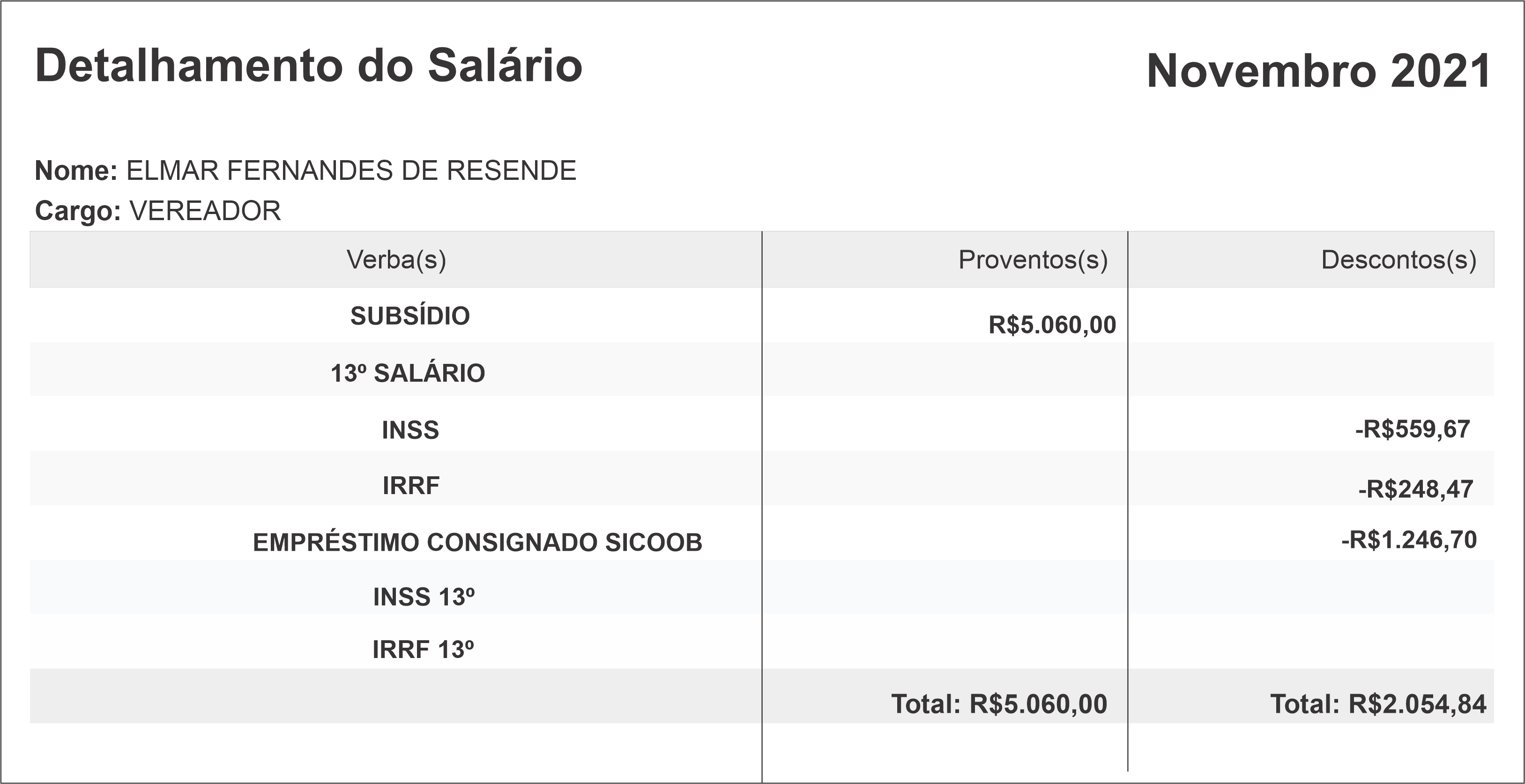The image size is (1525, 784).
Task: Select the "13º SALÁRIO" row label
Action: (x=407, y=373)
